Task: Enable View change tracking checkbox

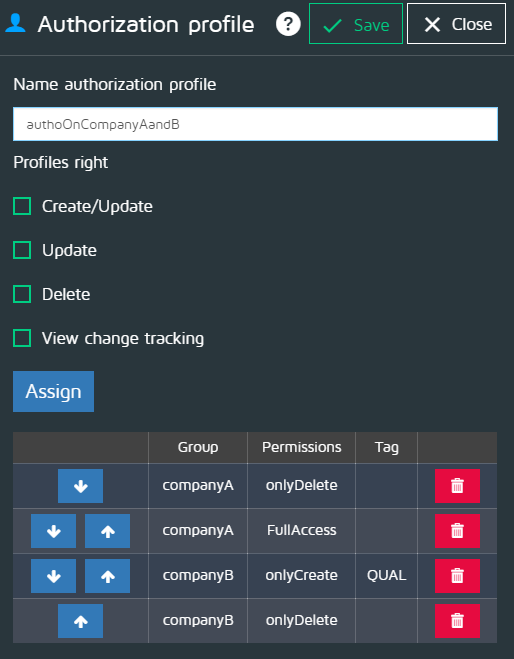Action: point(22,338)
